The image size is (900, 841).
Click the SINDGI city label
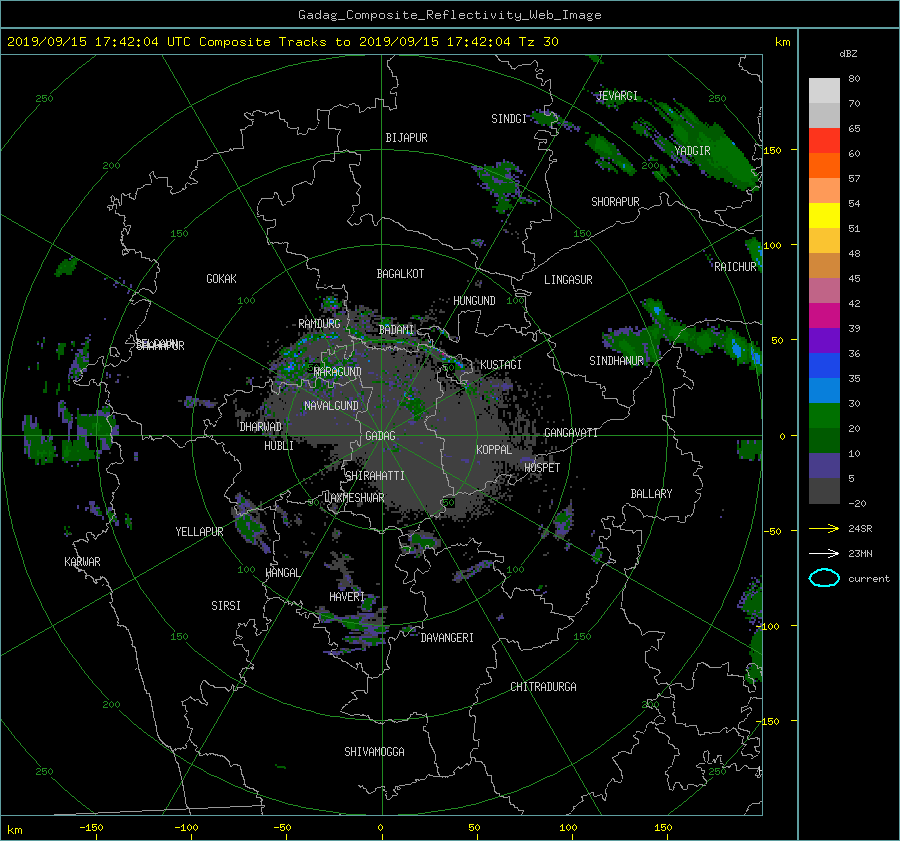coord(509,119)
